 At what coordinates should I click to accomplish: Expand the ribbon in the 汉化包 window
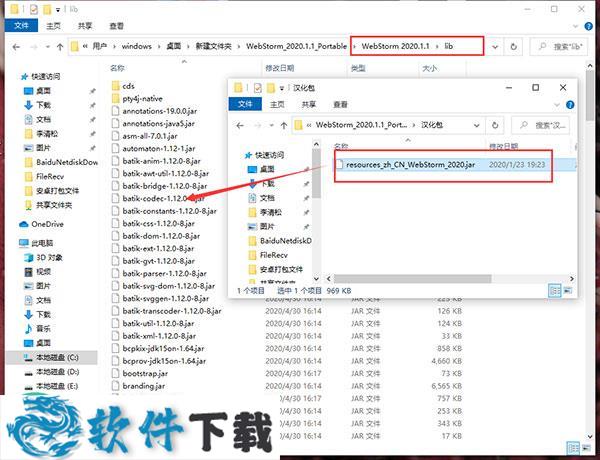point(557,105)
